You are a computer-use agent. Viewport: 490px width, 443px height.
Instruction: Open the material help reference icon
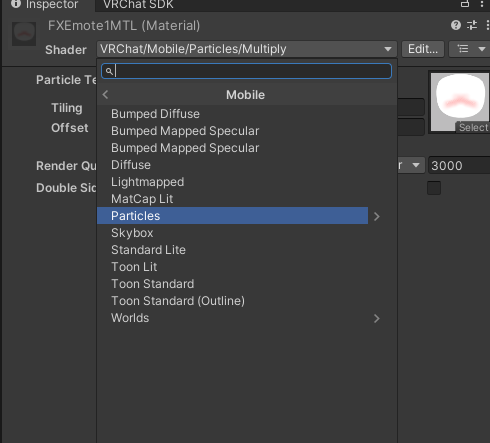456,25
